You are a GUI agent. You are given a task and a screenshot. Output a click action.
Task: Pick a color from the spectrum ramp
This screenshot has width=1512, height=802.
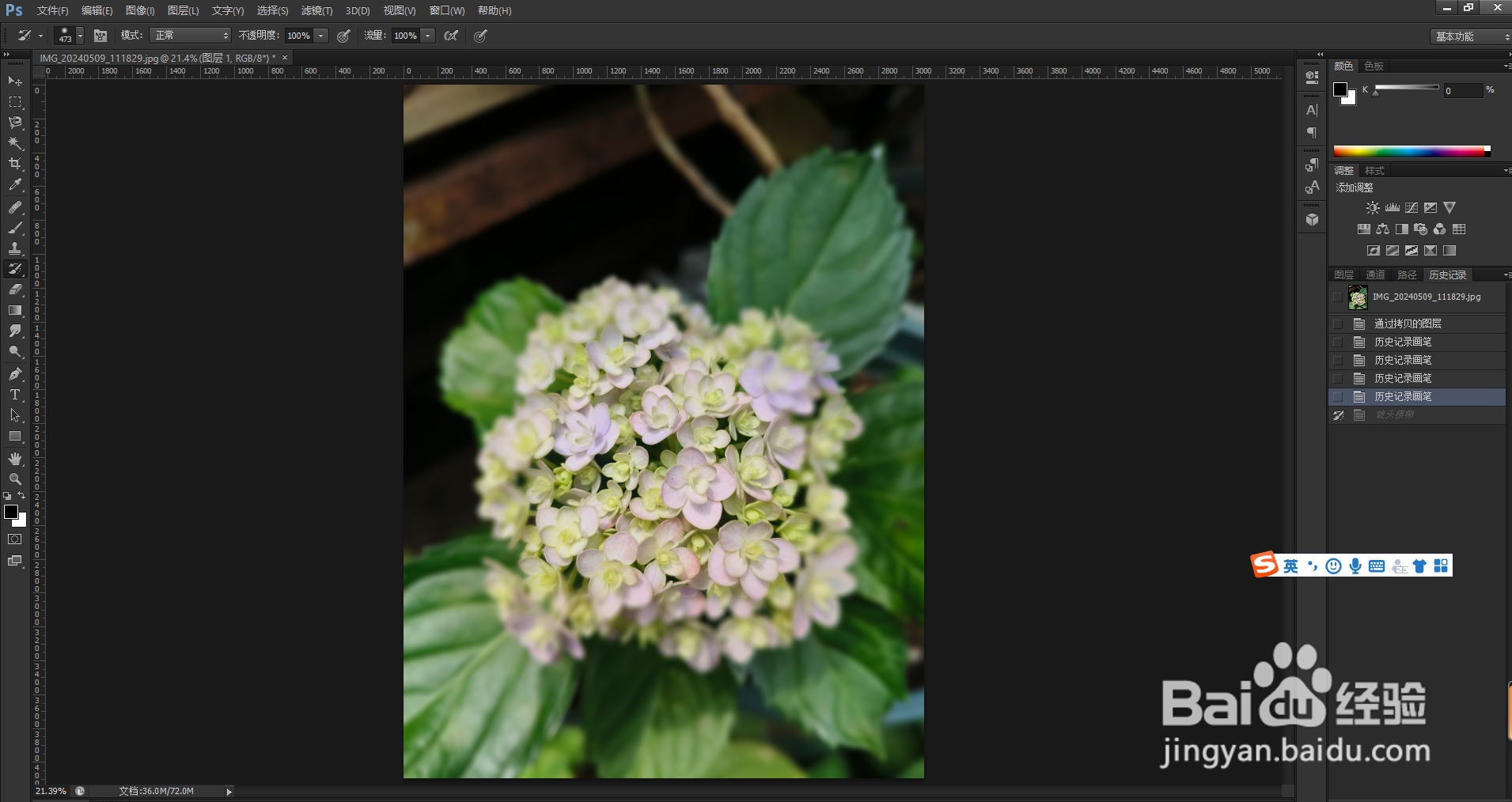(x=1412, y=151)
